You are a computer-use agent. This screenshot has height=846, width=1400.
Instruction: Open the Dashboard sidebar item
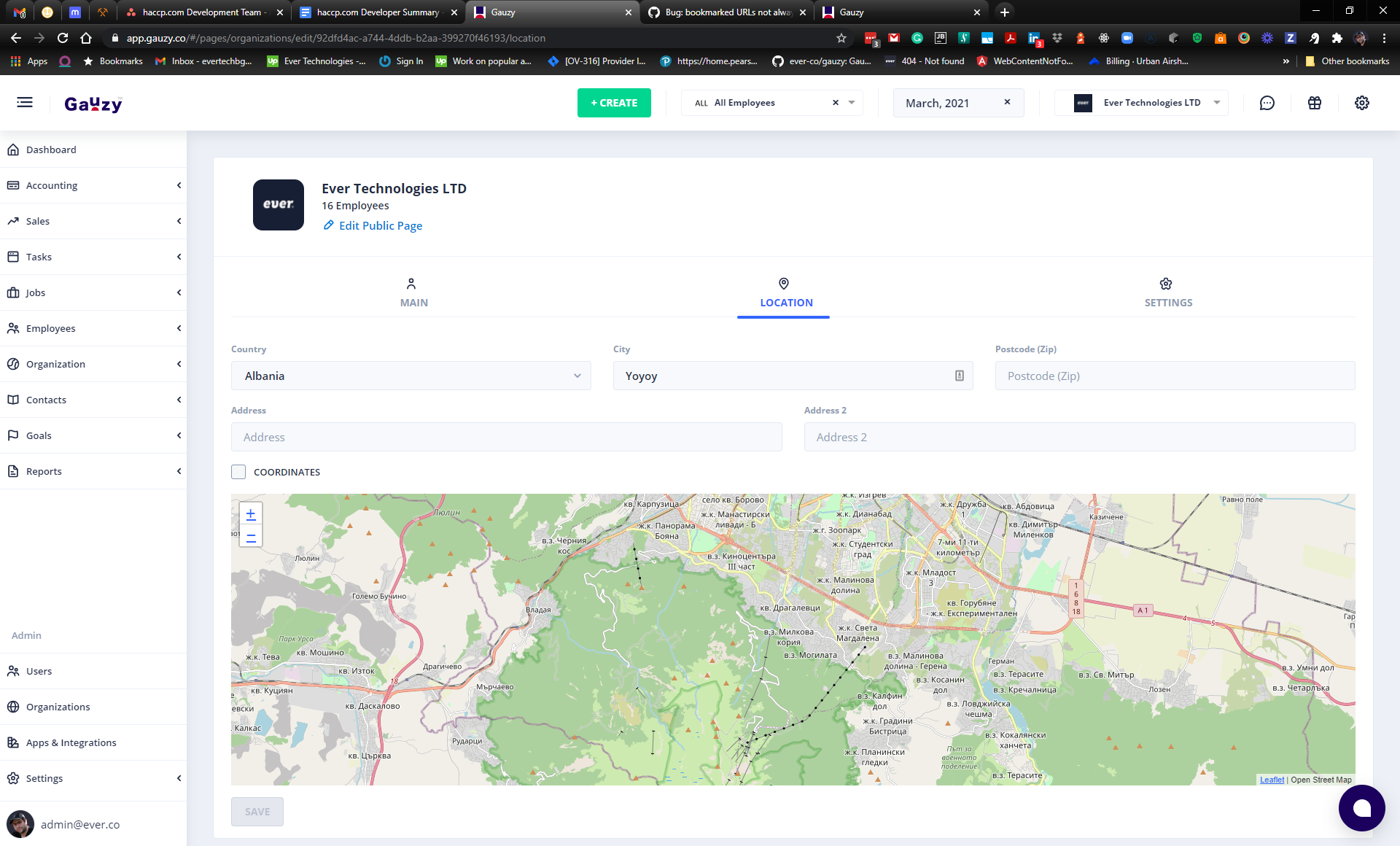[x=51, y=150]
